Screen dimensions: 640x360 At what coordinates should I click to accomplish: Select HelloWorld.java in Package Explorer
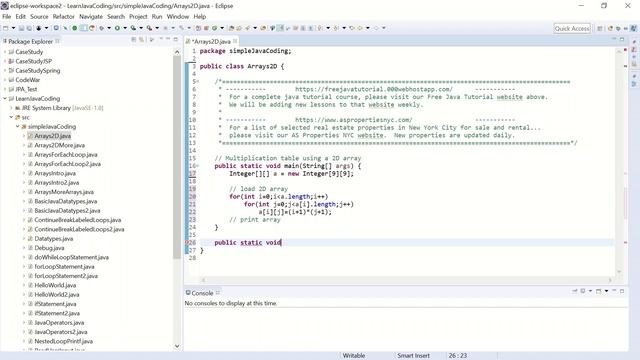click(55, 285)
